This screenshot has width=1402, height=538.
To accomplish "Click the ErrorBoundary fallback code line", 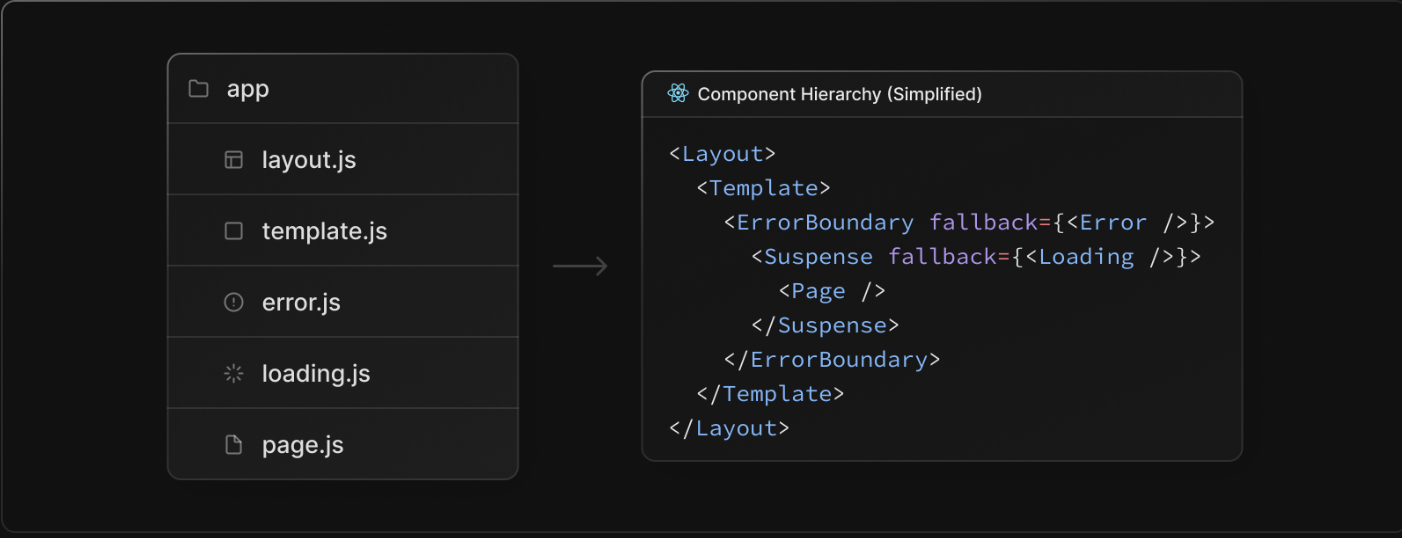I will 969,222.
